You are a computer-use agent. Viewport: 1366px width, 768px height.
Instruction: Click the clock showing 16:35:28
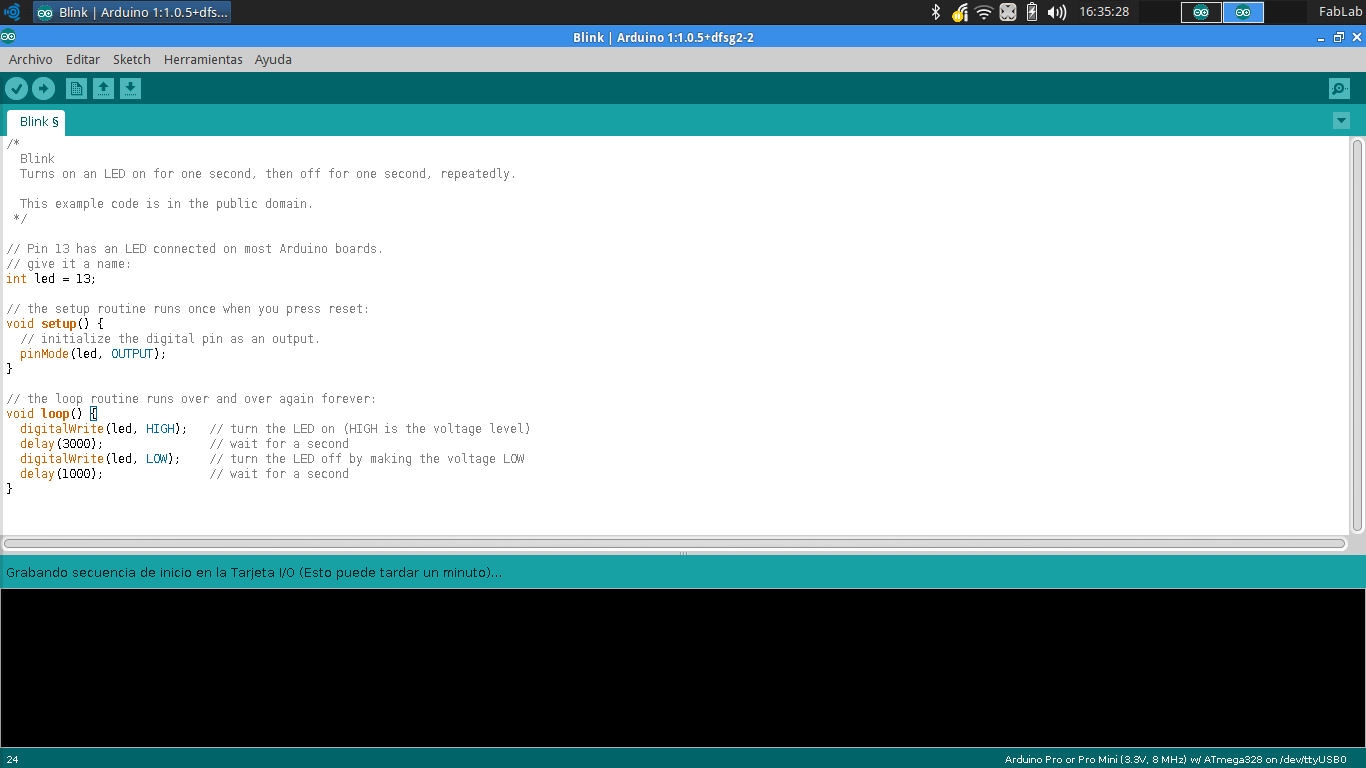(1104, 12)
